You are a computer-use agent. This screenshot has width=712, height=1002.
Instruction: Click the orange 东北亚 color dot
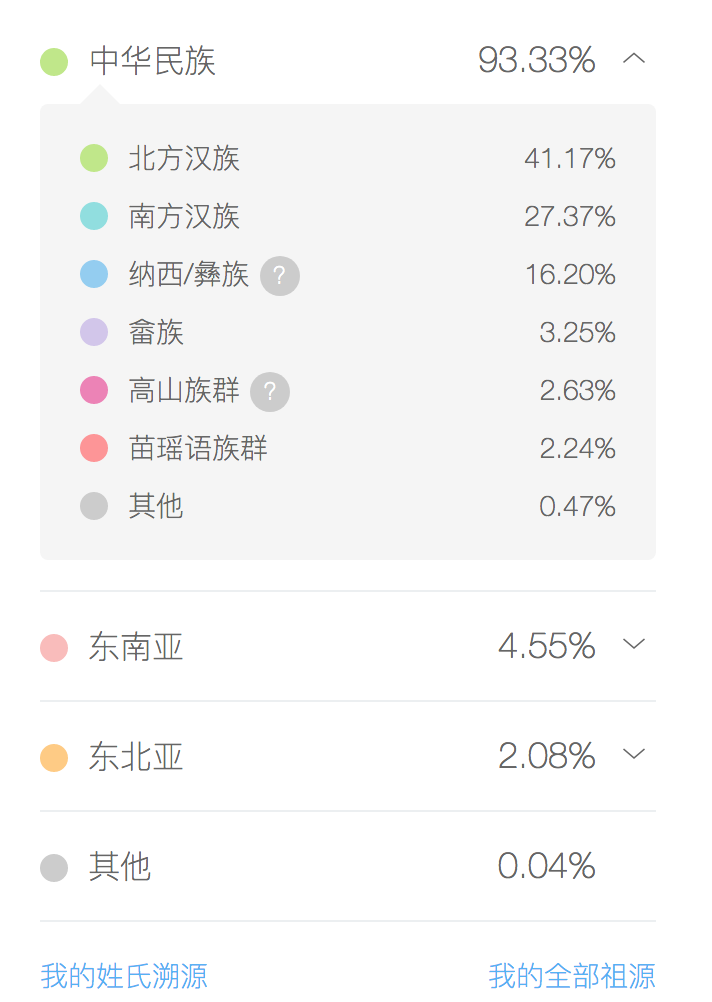click(54, 758)
